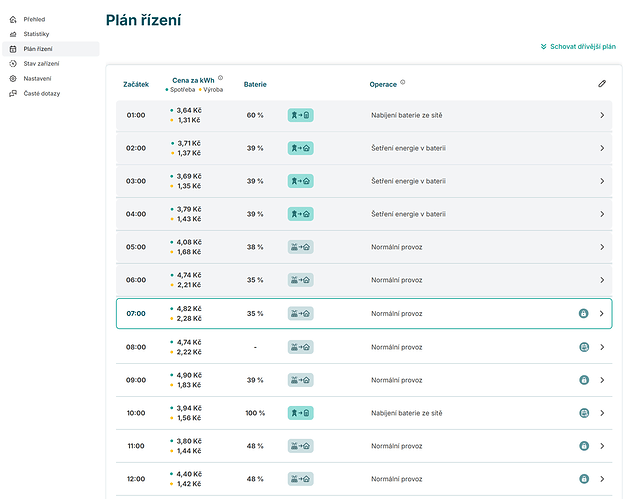Click the lock icon in 09:00 row

[583, 380]
